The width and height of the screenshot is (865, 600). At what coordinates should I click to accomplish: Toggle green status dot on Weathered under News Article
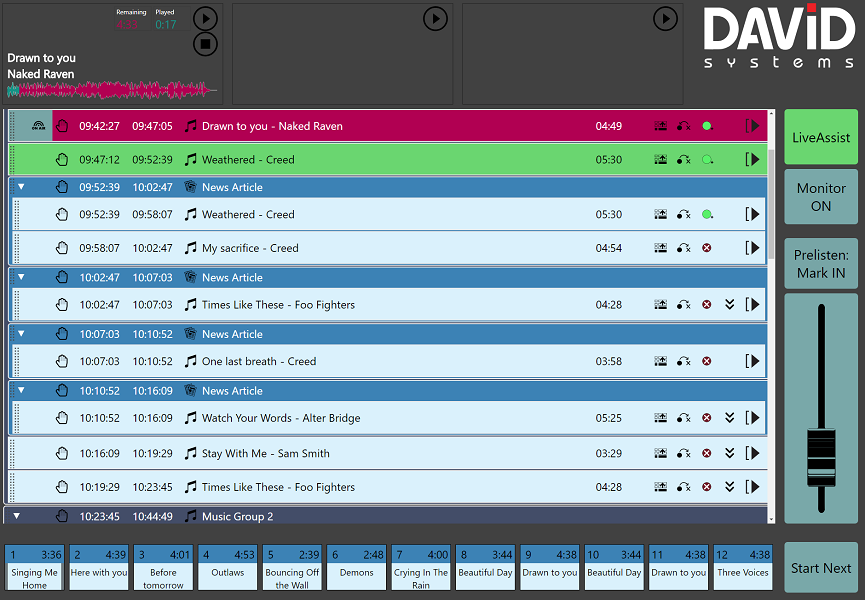(x=707, y=215)
